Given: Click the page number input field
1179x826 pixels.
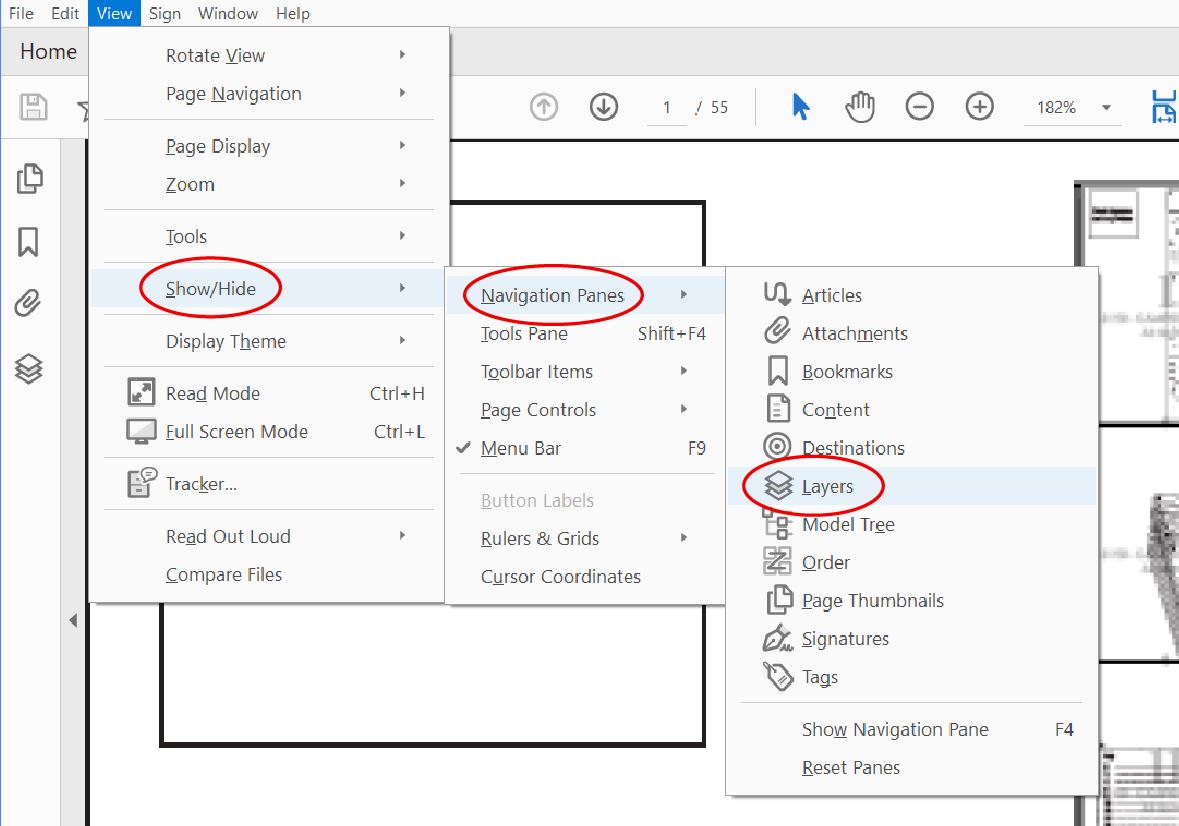Looking at the screenshot, I should [666, 106].
